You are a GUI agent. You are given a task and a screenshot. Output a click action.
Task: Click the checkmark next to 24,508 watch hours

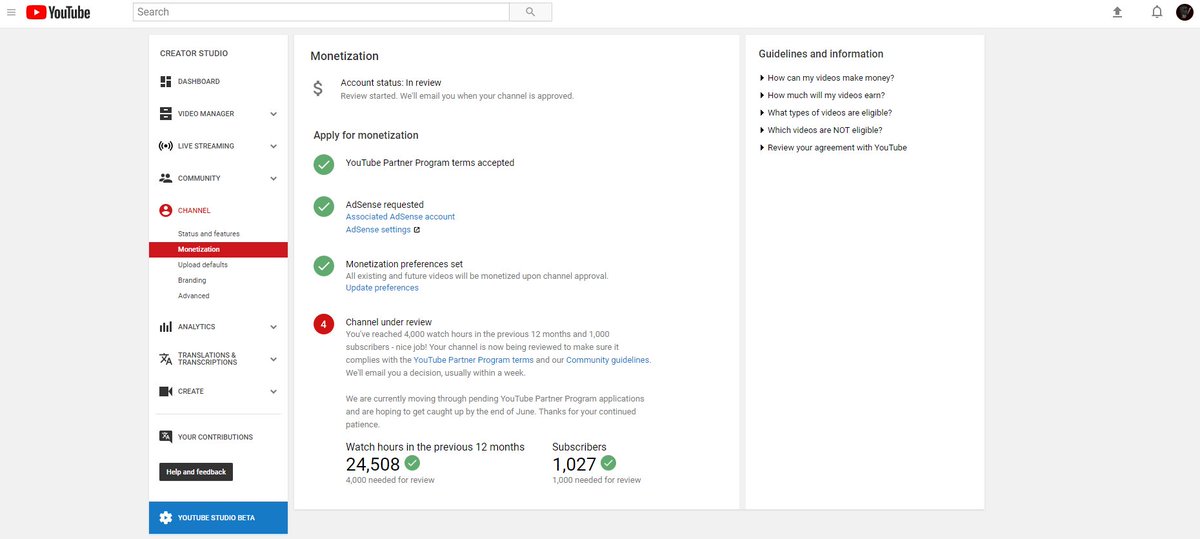412,463
